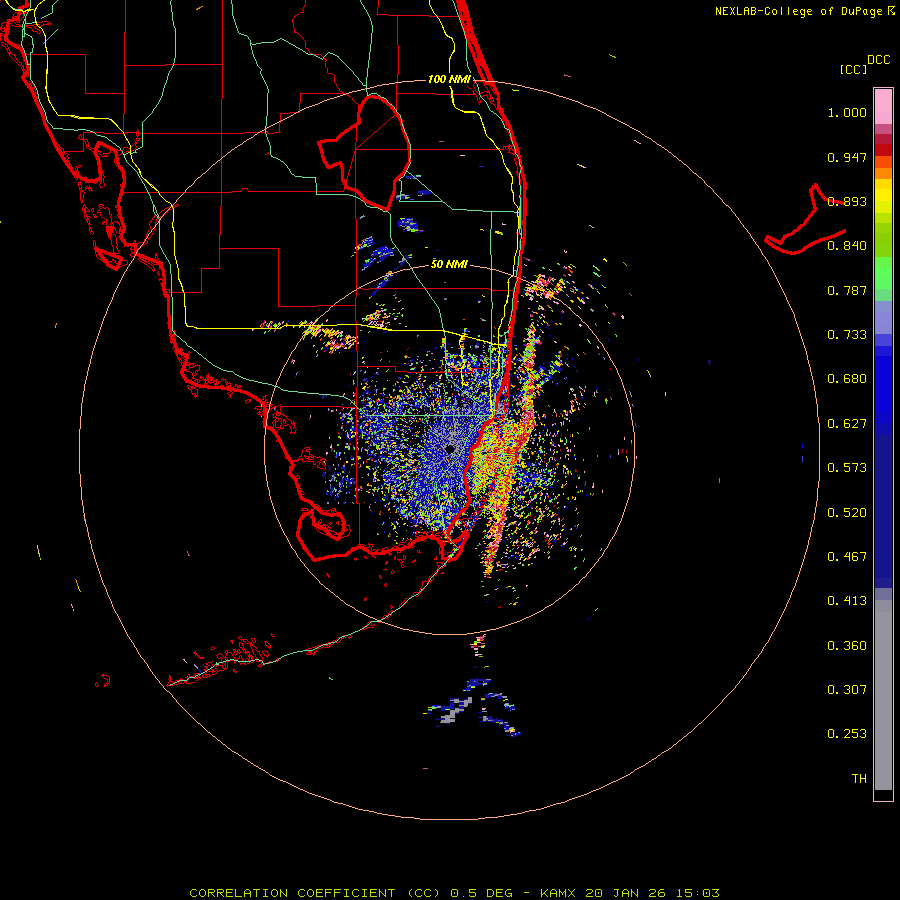Click the black radar site dot
The image size is (900, 900).
(x=450, y=449)
